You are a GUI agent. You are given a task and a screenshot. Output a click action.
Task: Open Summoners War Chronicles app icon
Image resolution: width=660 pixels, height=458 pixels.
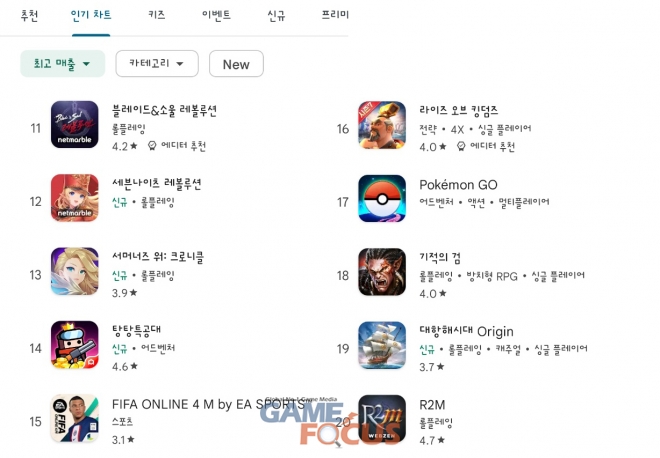tap(75, 271)
